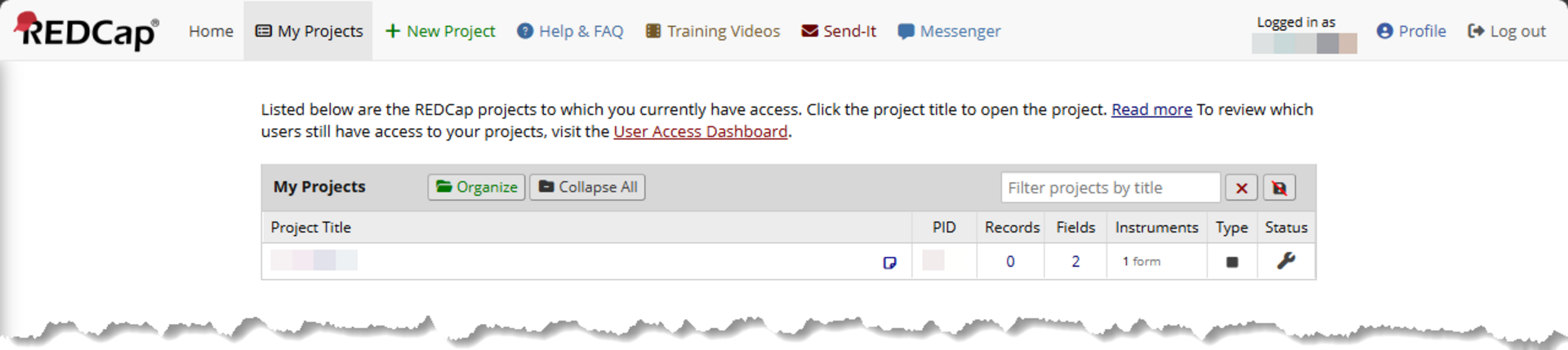
Task: Clear the project filter with the red X
Action: coord(1241,188)
